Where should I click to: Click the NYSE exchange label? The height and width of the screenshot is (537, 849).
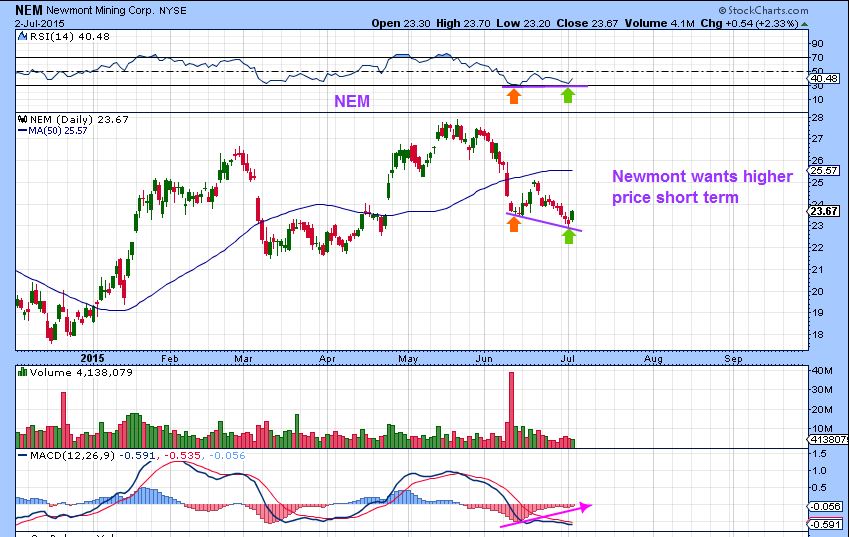tap(173, 10)
